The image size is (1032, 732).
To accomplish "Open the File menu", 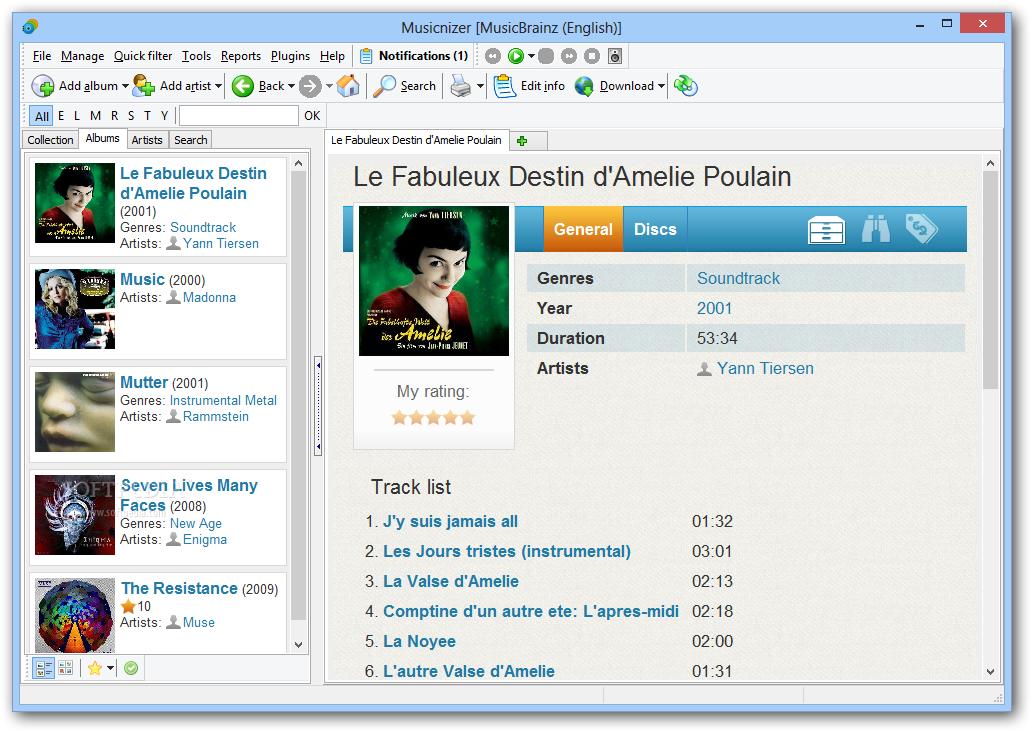I will [41, 56].
